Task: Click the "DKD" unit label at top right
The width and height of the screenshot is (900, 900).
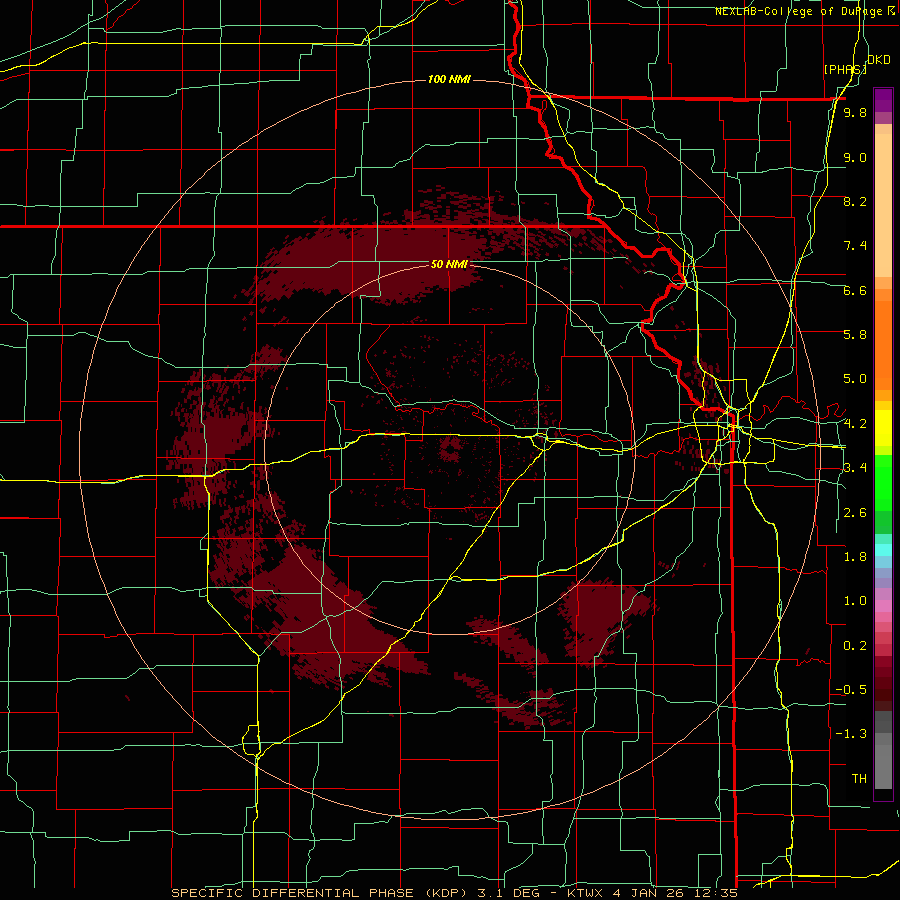Action: [x=879, y=60]
